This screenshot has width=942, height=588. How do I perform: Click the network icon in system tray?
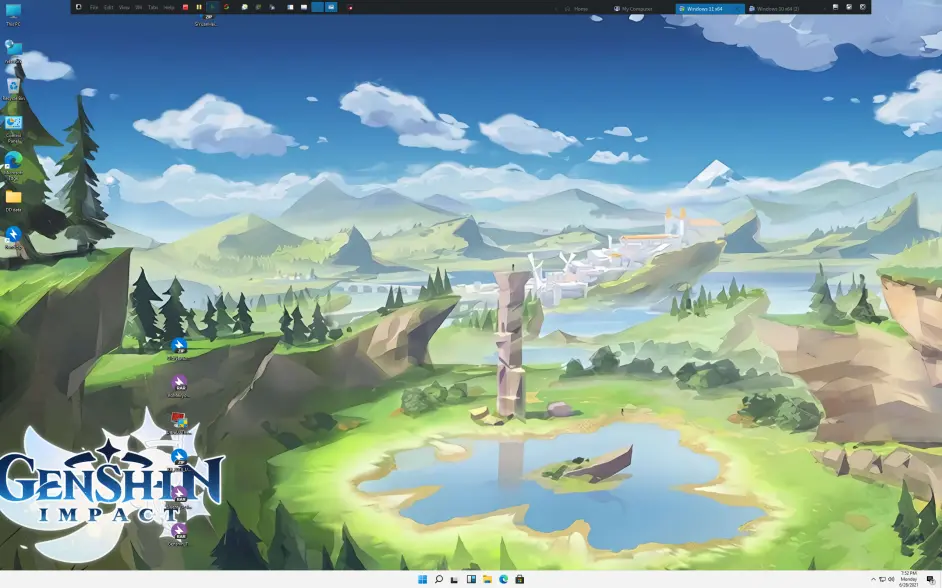(883, 579)
